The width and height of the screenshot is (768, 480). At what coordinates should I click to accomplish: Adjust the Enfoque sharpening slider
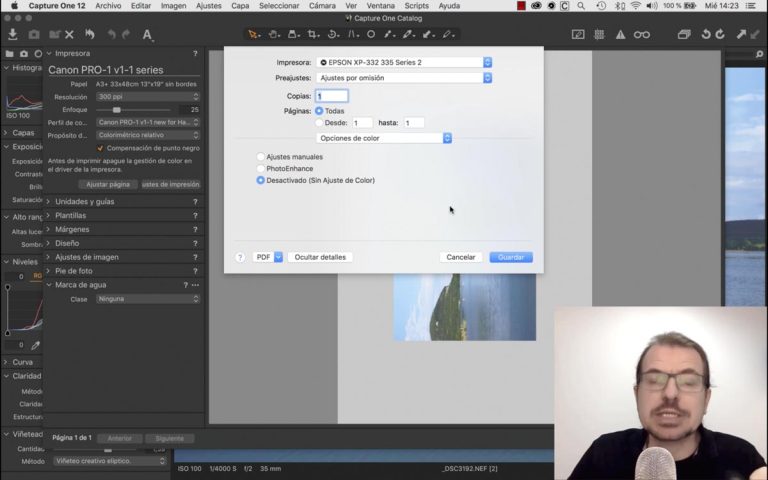coord(117,110)
